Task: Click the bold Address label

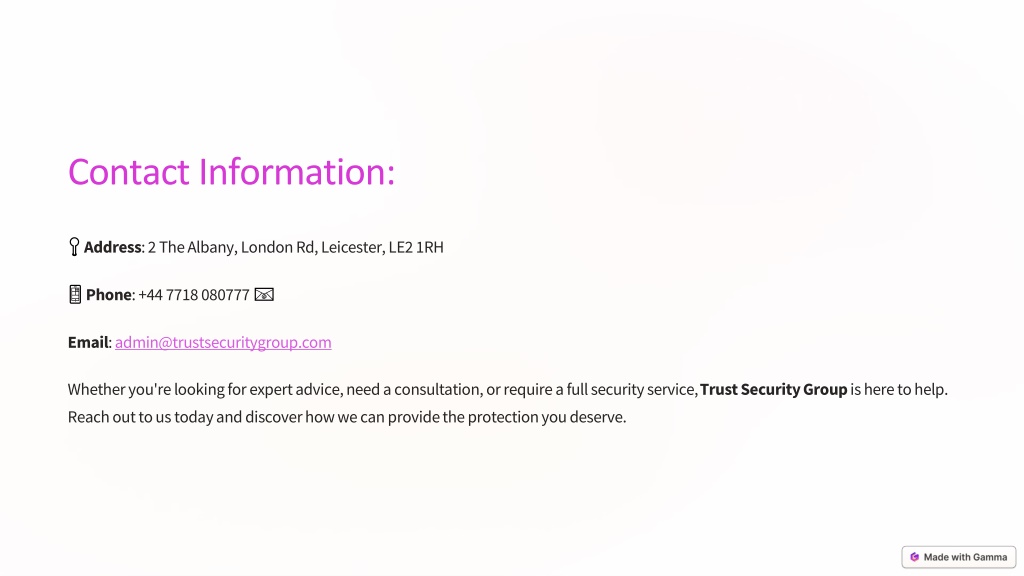Action: coord(112,247)
